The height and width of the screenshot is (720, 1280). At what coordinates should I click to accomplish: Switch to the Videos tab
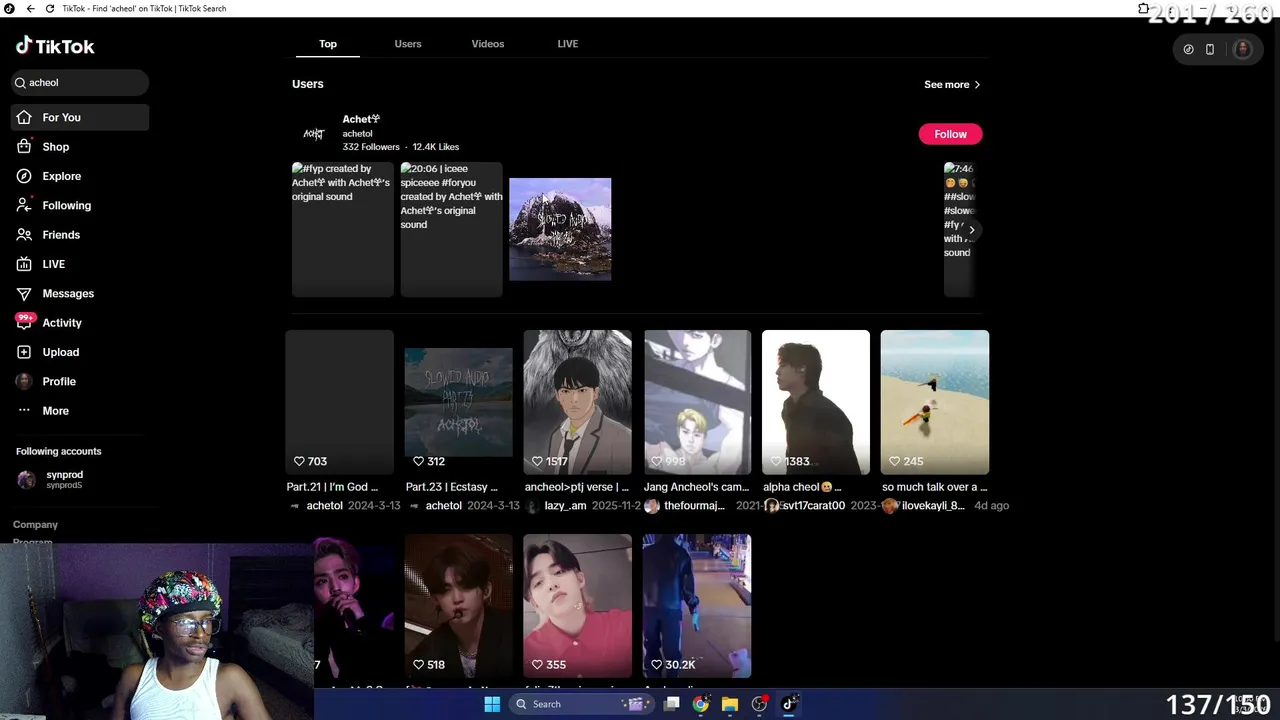point(488,44)
